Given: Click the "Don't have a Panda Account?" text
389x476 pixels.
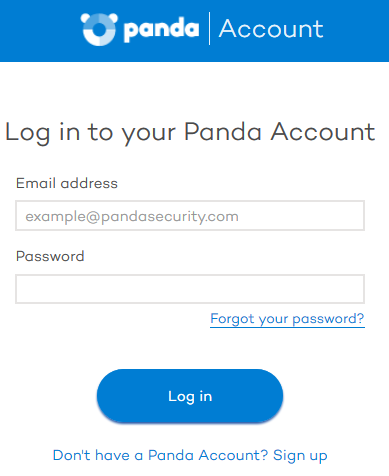Looking at the screenshot, I should 160,455.
